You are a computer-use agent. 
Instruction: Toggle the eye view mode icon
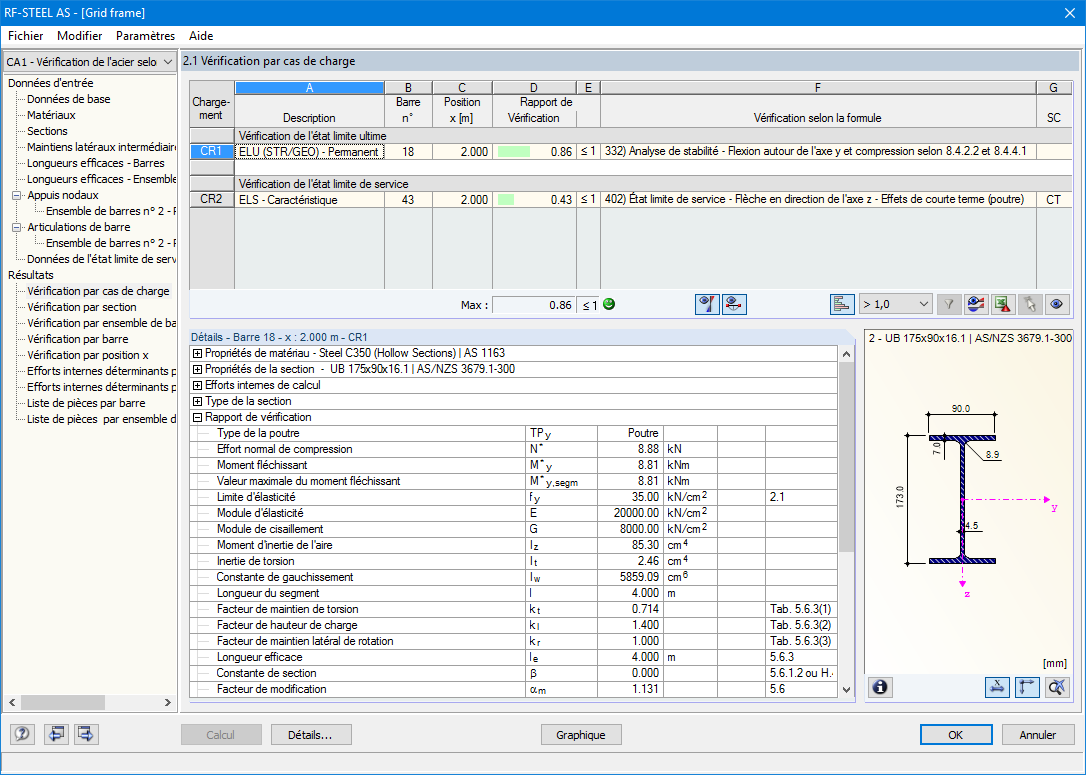point(1056,304)
